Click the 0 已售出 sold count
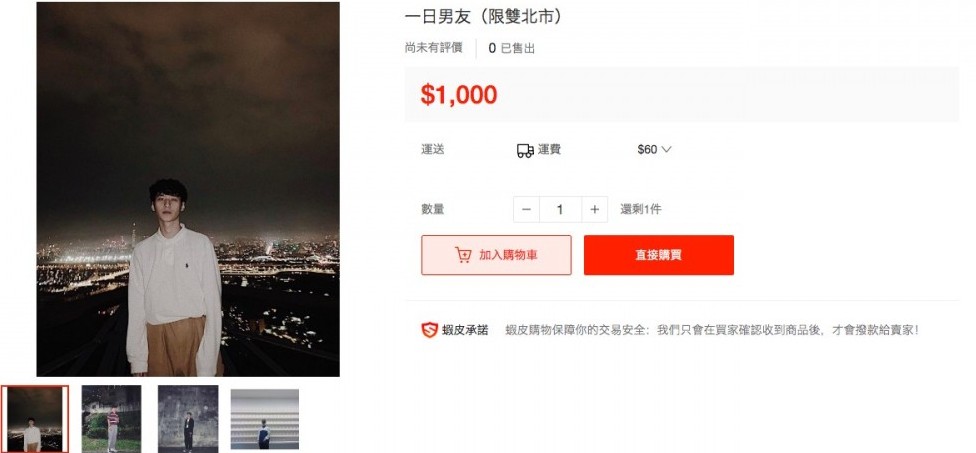Screen dimensions: 976x453 point(512,49)
